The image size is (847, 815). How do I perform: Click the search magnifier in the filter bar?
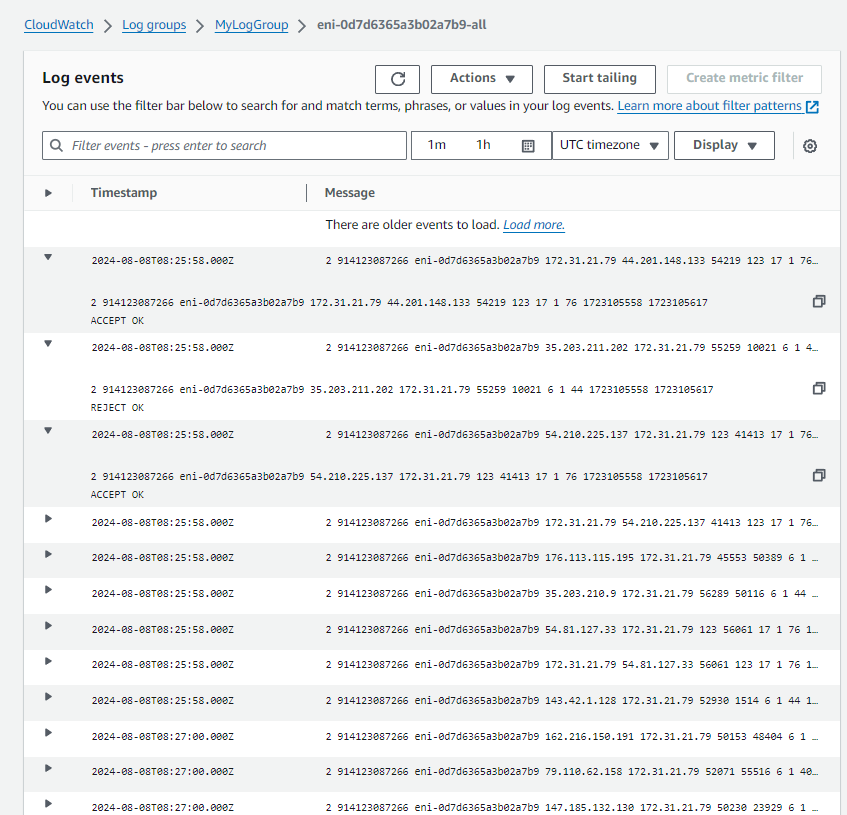point(55,145)
